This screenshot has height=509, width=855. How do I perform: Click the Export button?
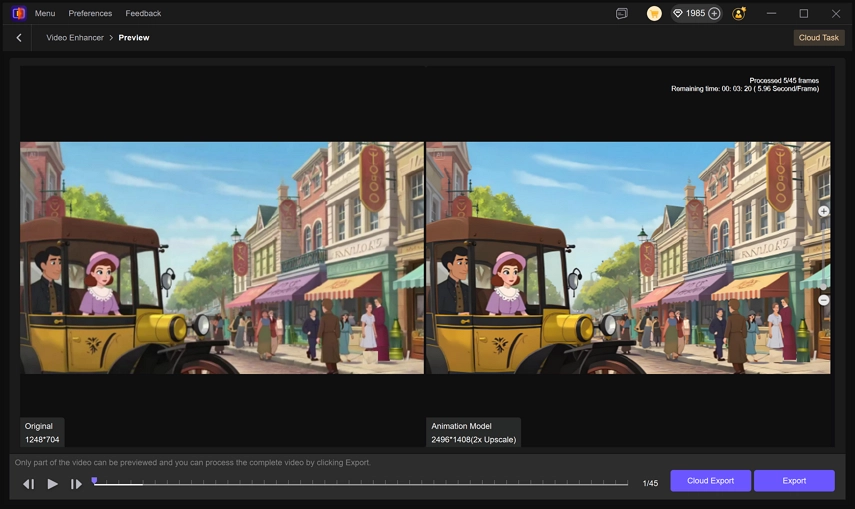click(794, 481)
